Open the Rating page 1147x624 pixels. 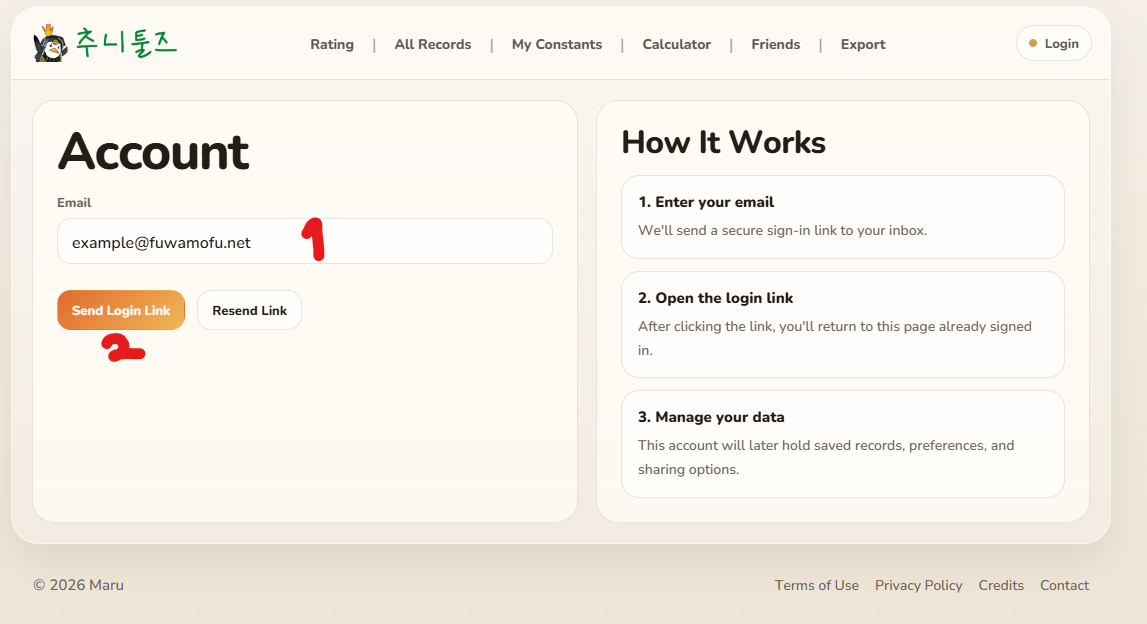point(332,44)
